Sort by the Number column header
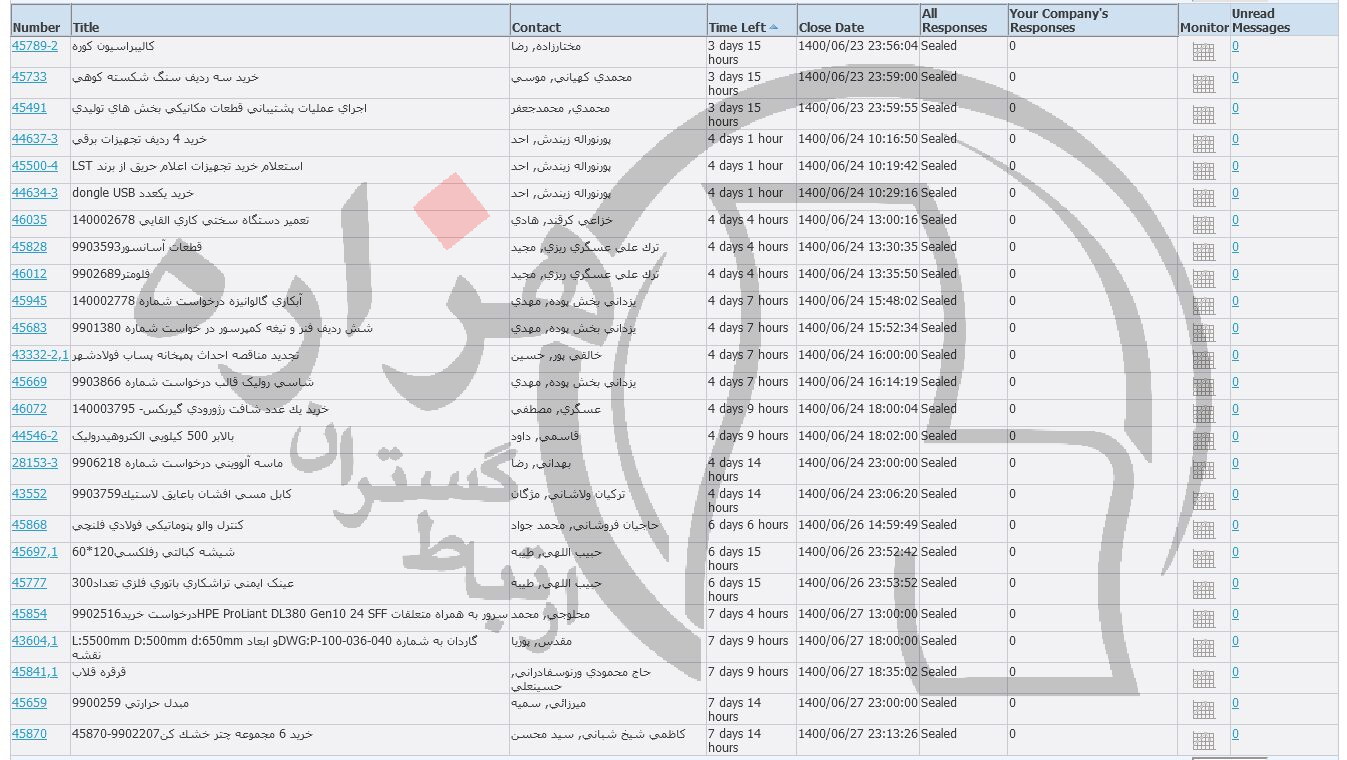This screenshot has width=1347, height=760. (x=36, y=27)
